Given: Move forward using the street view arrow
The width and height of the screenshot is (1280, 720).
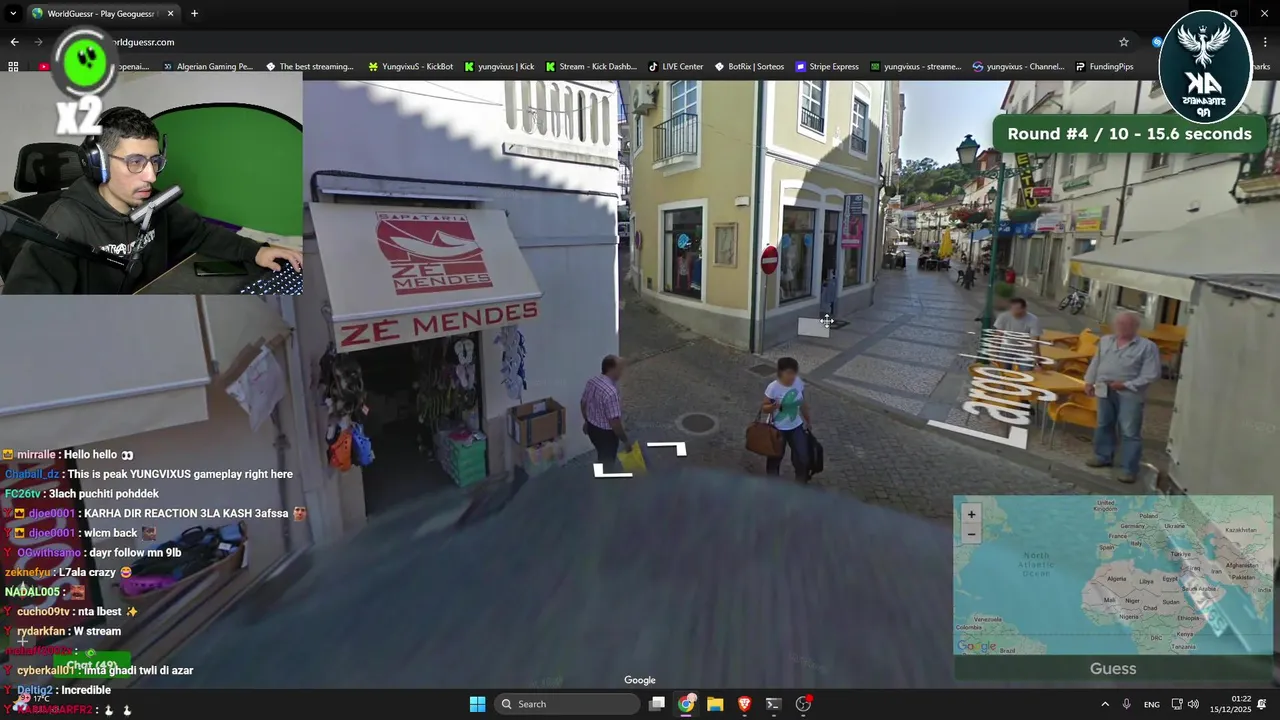Looking at the screenshot, I should (668, 449).
